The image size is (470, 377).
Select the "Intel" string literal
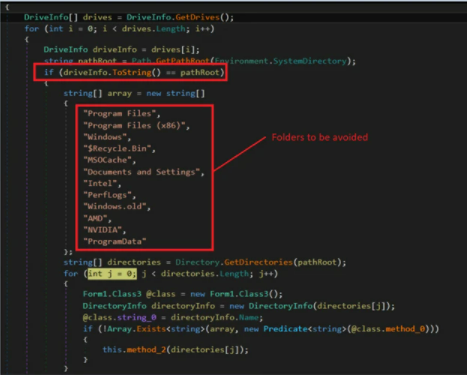tap(100, 183)
